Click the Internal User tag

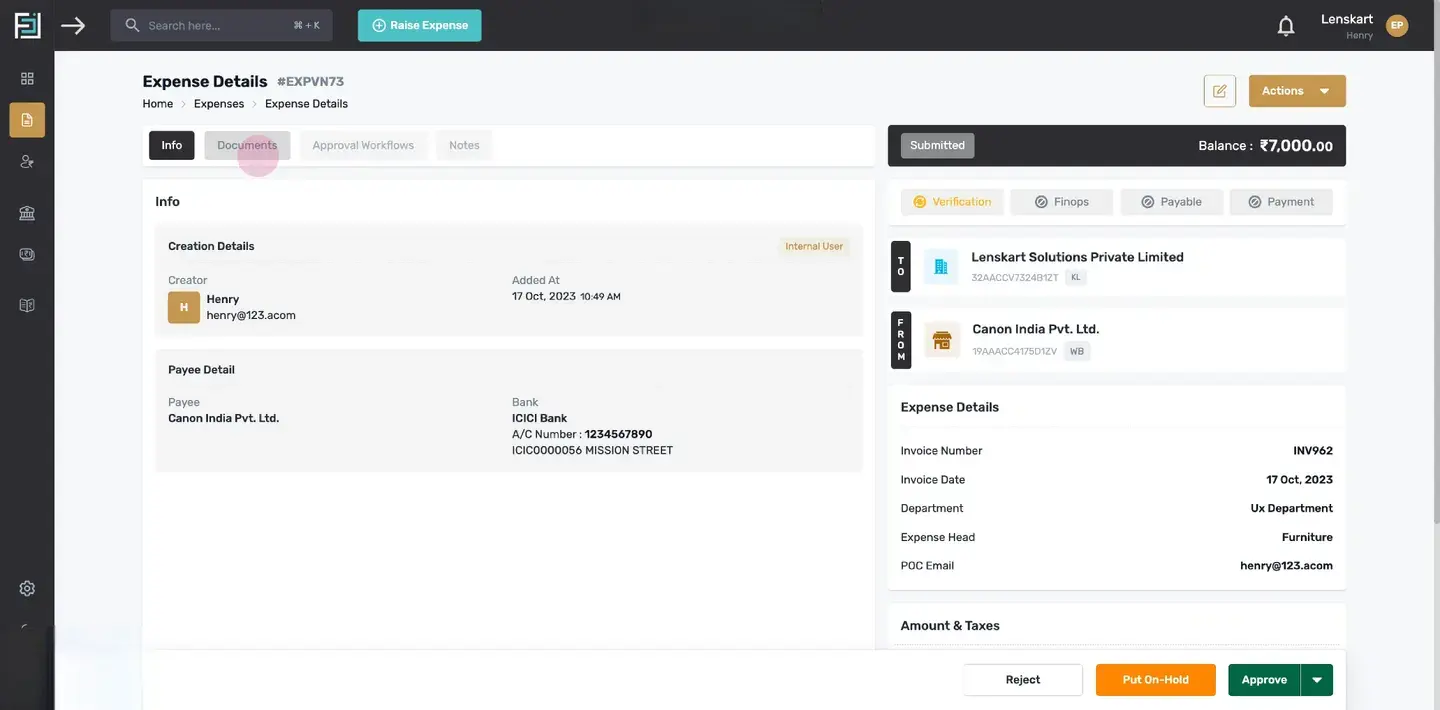(814, 246)
